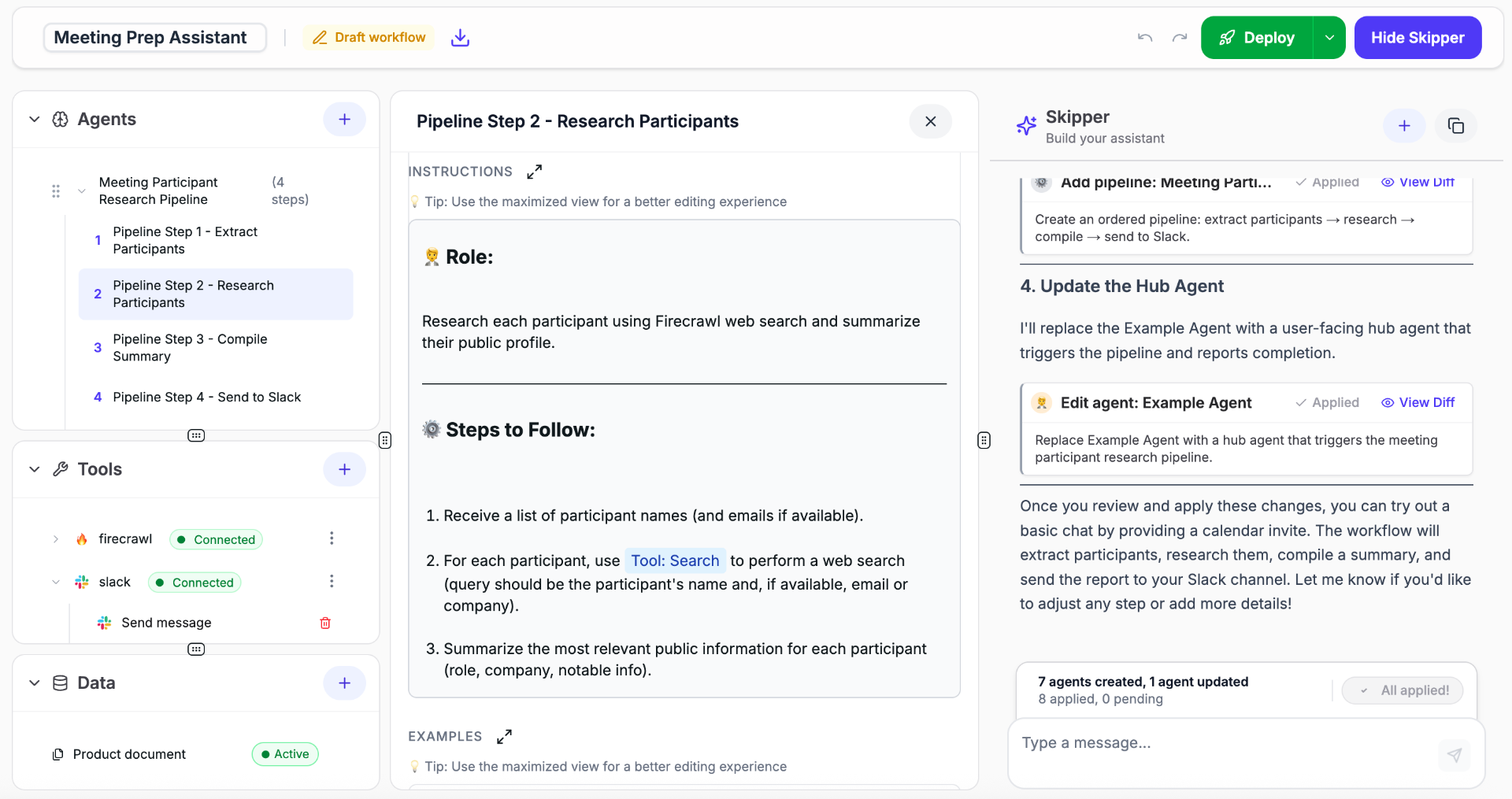Start a new Skipper session
Image resolution: width=1512 pixels, height=799 pixels.
tap(1405, 125)
